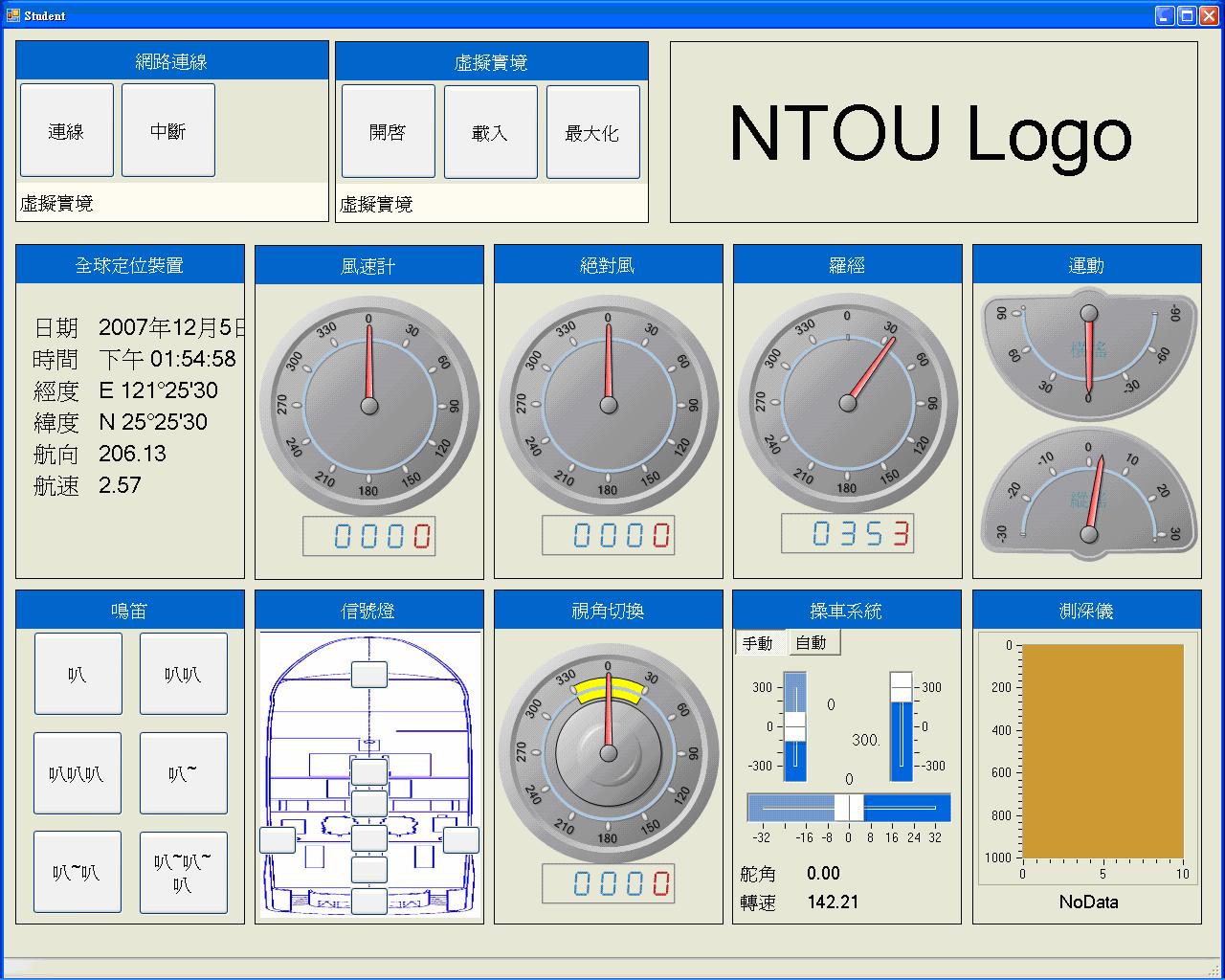Click the NTOU Logo banner
The height and width of the screenshot is (980, 1225).
click(933, 132)
